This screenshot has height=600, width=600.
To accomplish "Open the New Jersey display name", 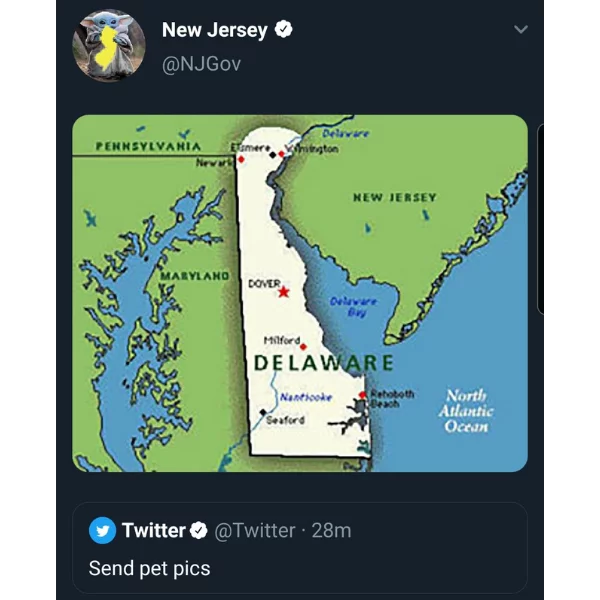I will pos(215,30).
